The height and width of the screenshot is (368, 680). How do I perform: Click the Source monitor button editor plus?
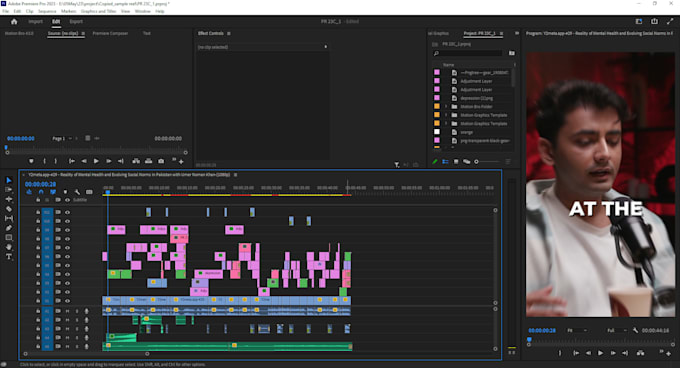coord(181,162)
